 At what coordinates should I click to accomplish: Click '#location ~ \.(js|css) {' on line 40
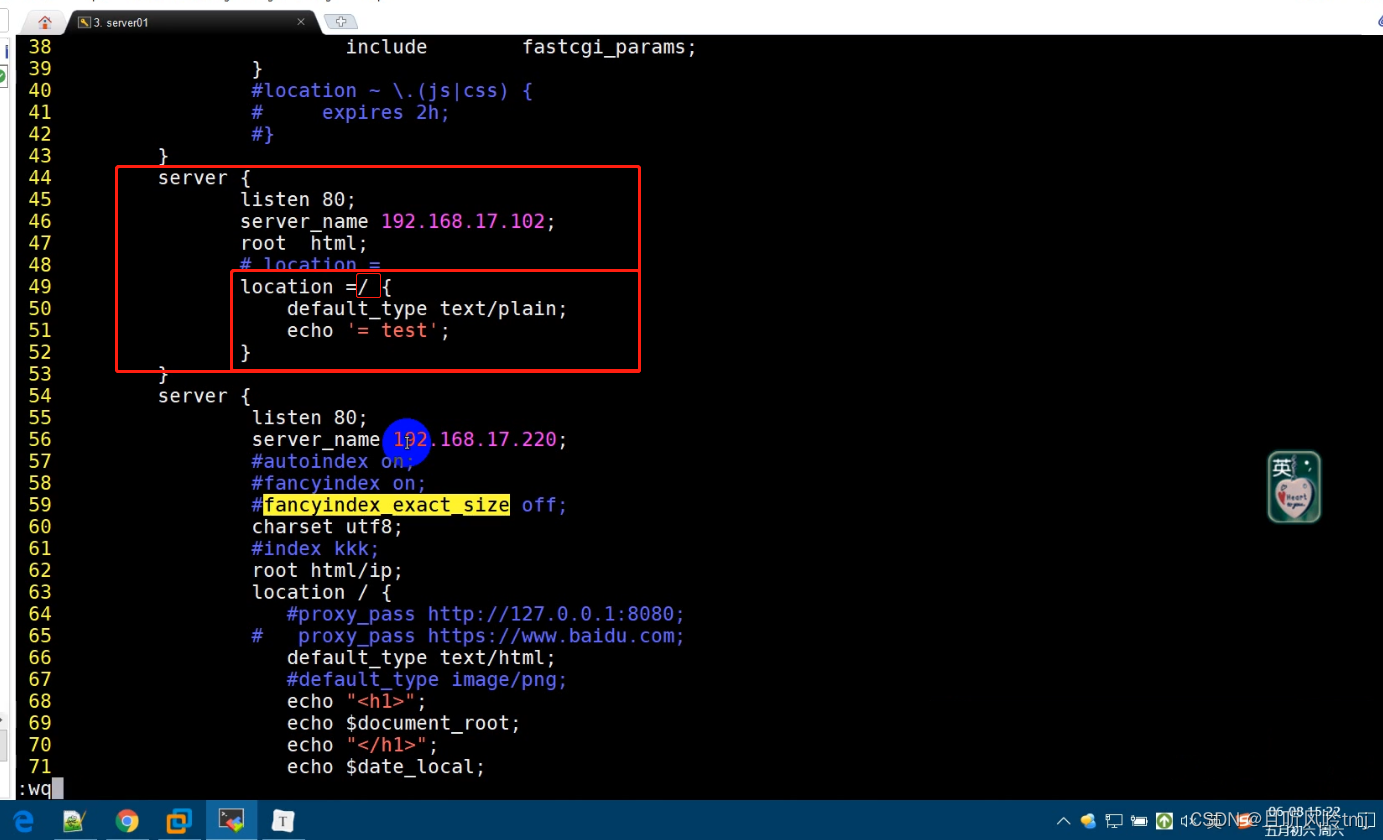pos(392,91)
